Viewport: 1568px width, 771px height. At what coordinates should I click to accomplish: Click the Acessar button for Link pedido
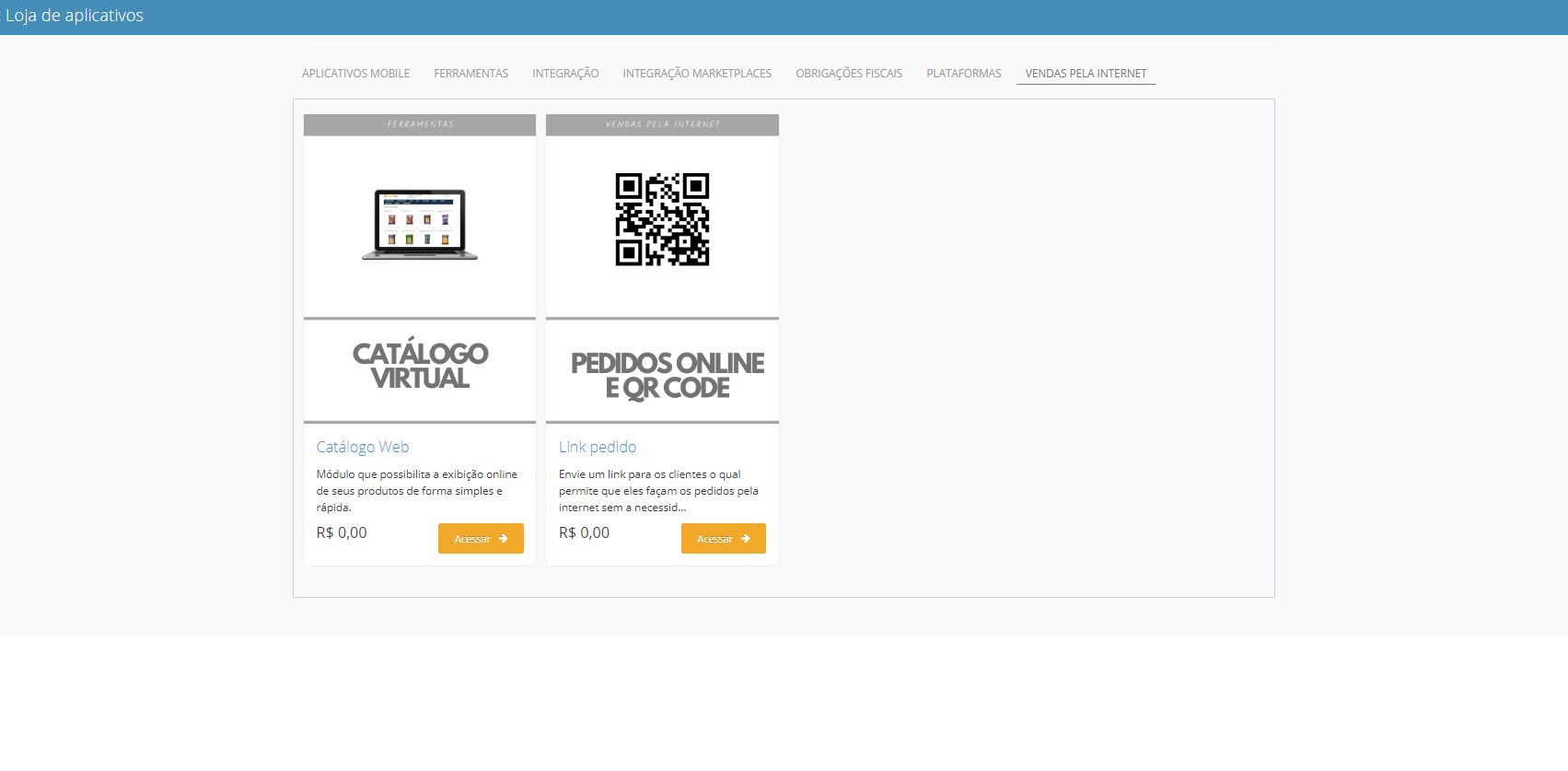tap(723, 539)
